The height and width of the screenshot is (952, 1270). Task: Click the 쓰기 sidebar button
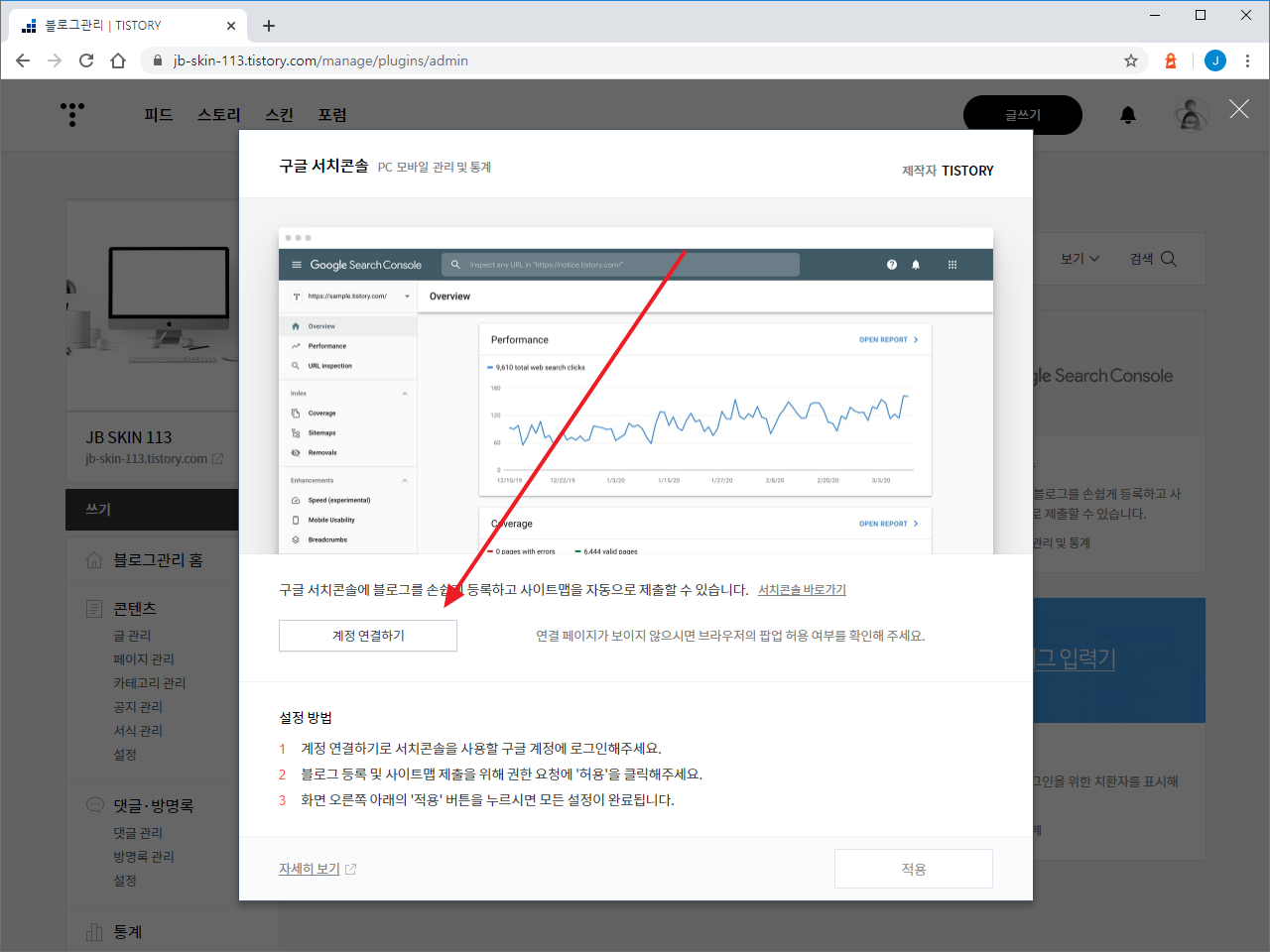(152, 510)
